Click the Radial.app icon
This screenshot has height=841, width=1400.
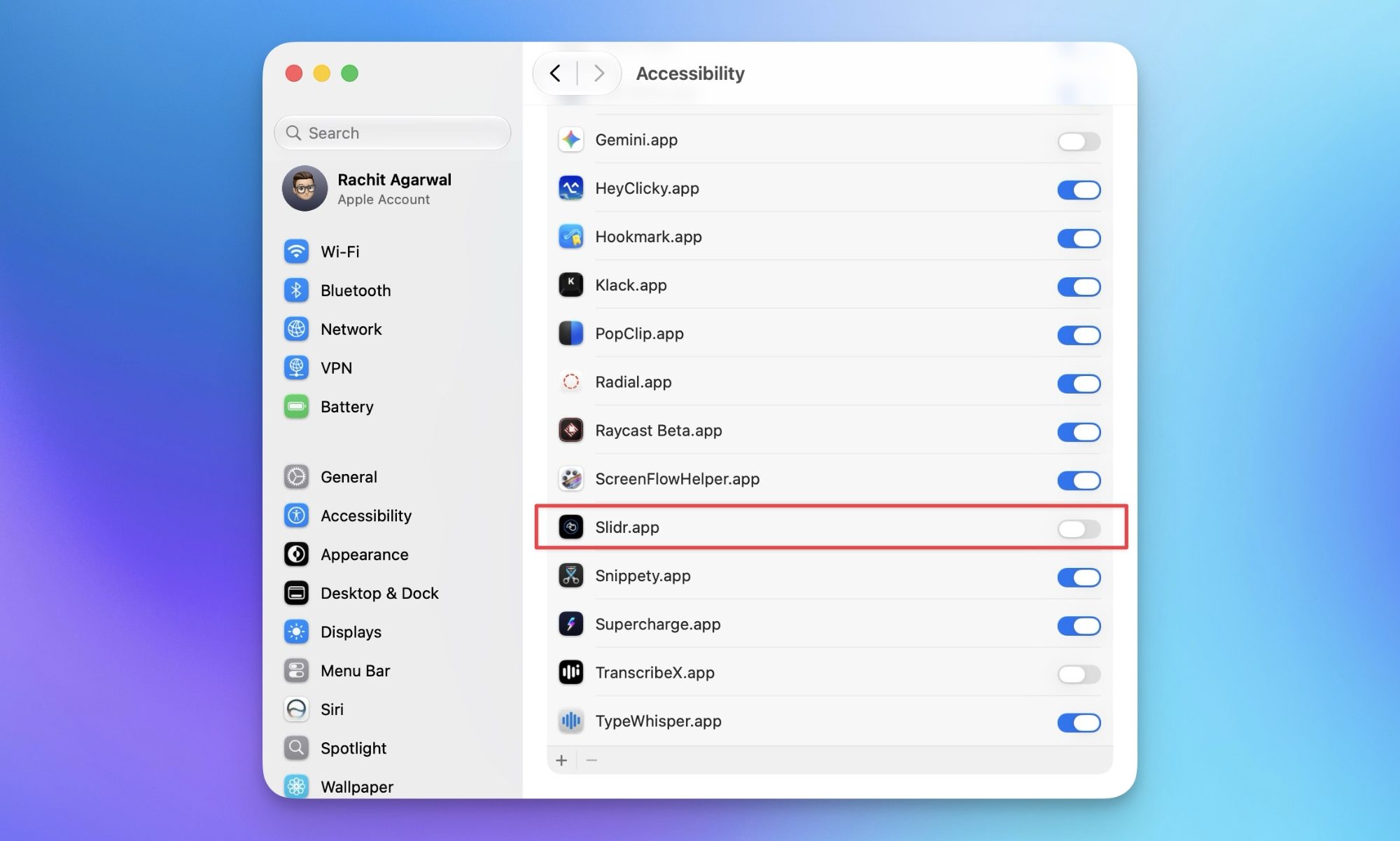[570, 382]
